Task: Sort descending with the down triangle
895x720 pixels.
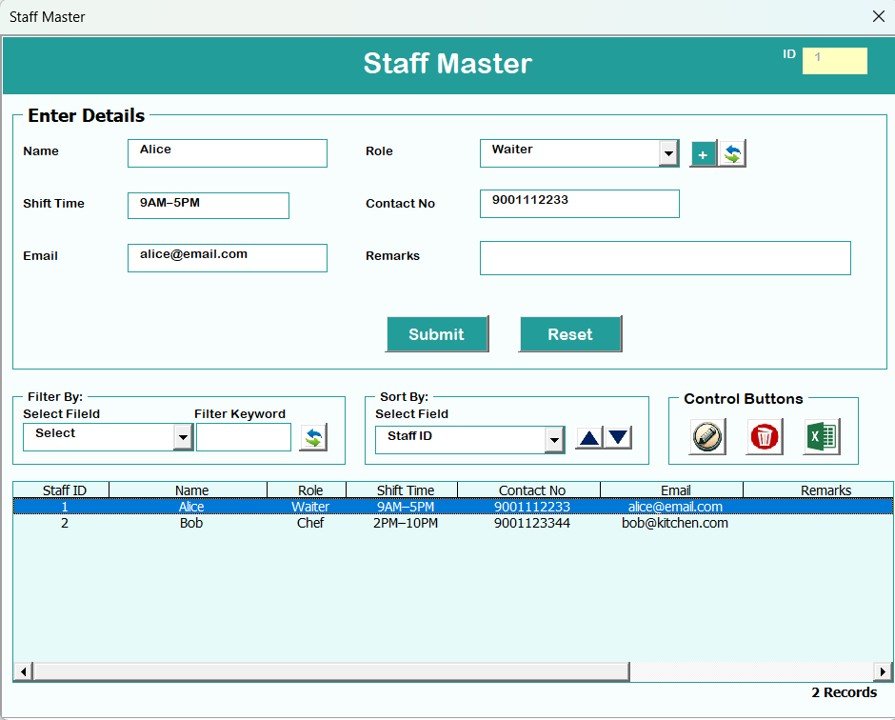Action: 618,439
